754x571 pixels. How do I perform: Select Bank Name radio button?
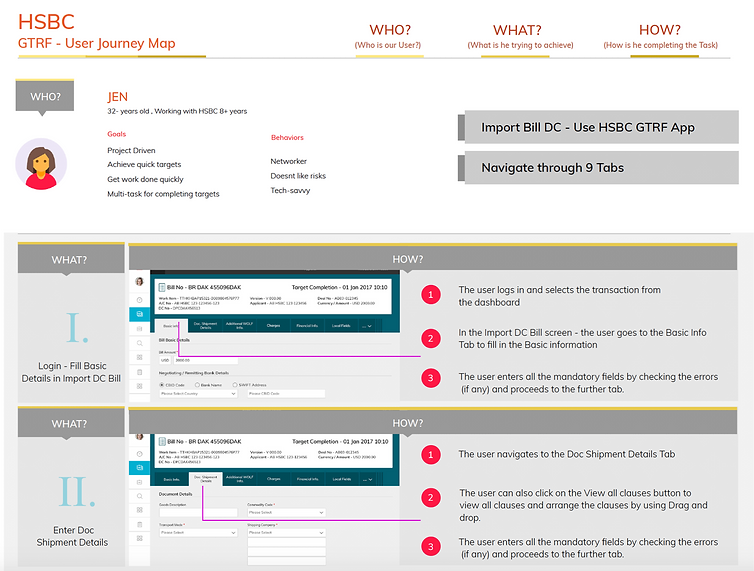click(197, 385)
